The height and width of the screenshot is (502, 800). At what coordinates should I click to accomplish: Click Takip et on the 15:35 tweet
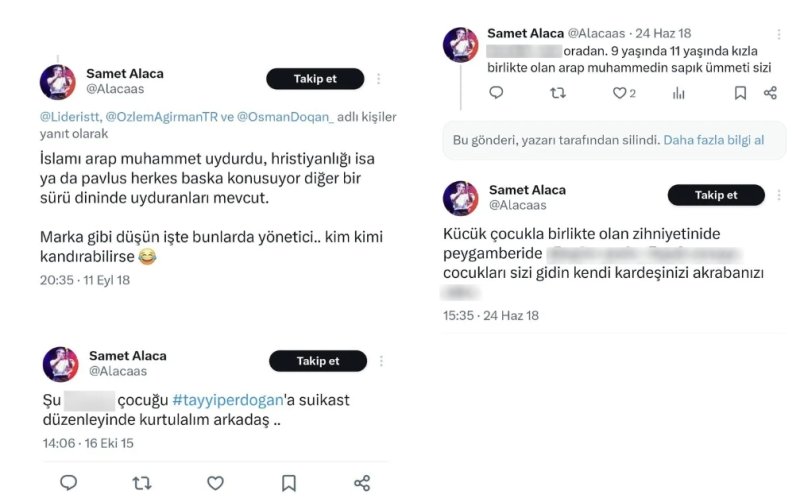pyautogui.click(x=716, y=195)
